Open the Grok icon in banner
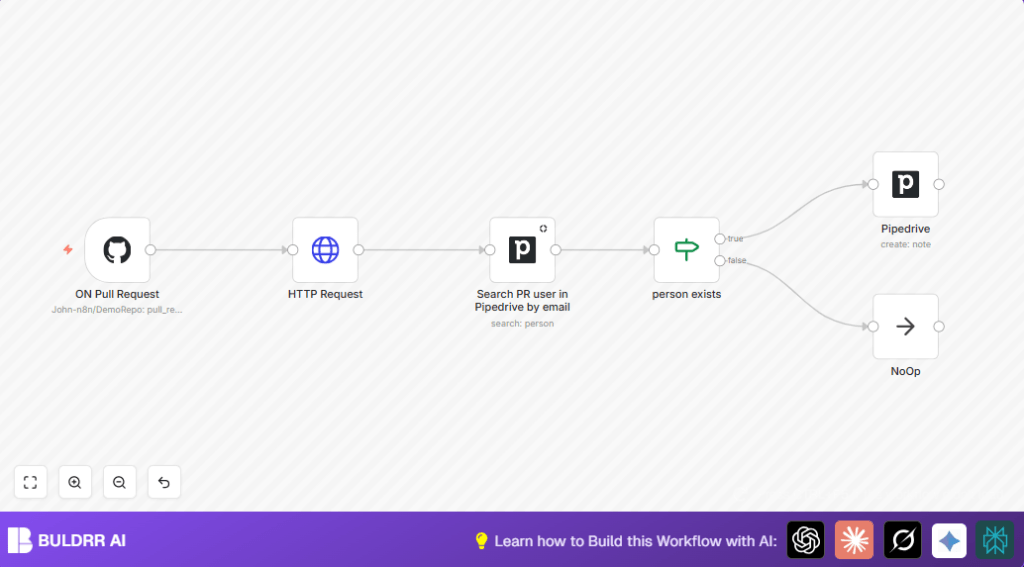Screen dimensions: 1024x567 tap(903, 540)
